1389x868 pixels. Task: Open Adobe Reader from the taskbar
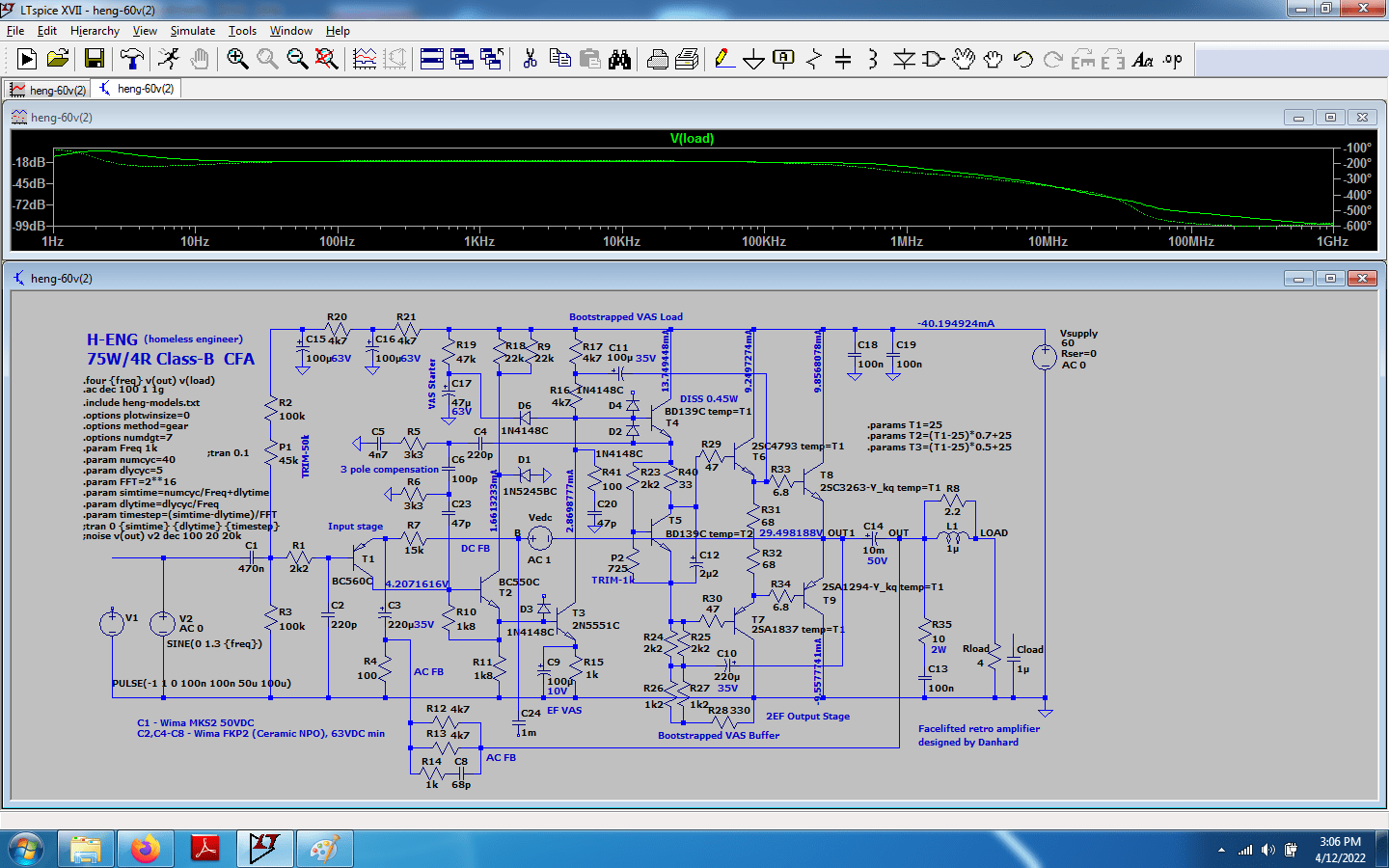pyautogui.click(x=204, y=849)
